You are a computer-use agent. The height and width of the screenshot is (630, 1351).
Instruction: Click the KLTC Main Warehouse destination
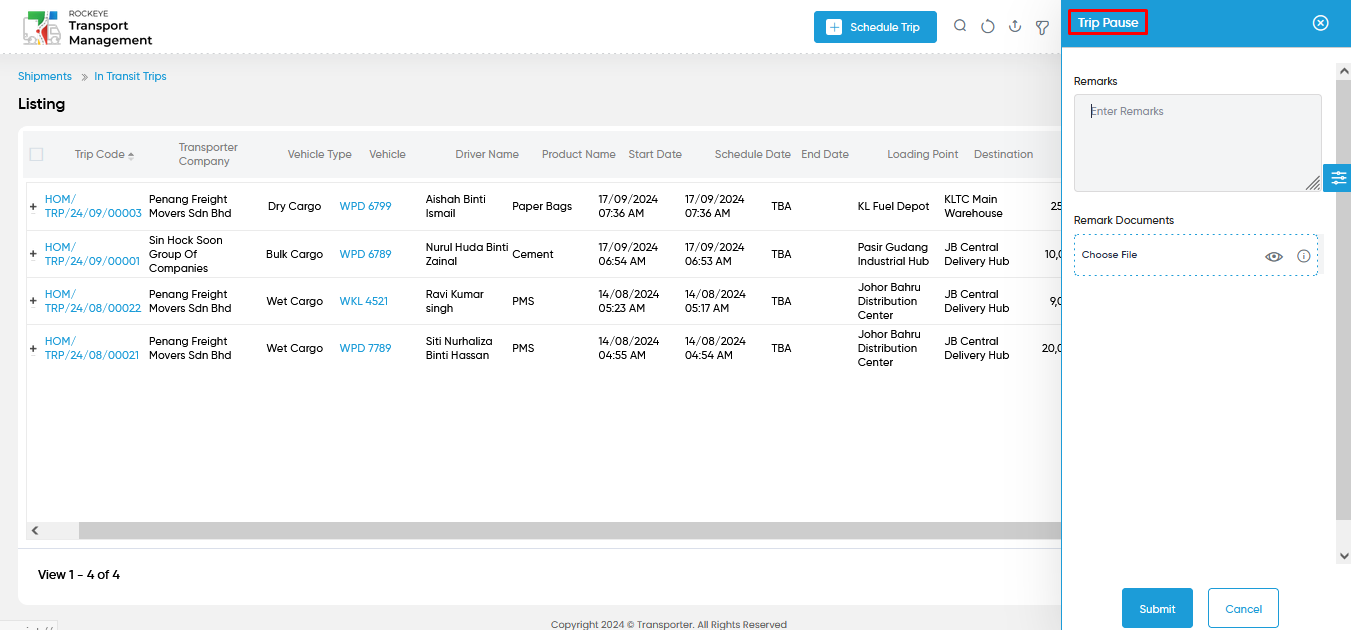click(x=973, y=206)
